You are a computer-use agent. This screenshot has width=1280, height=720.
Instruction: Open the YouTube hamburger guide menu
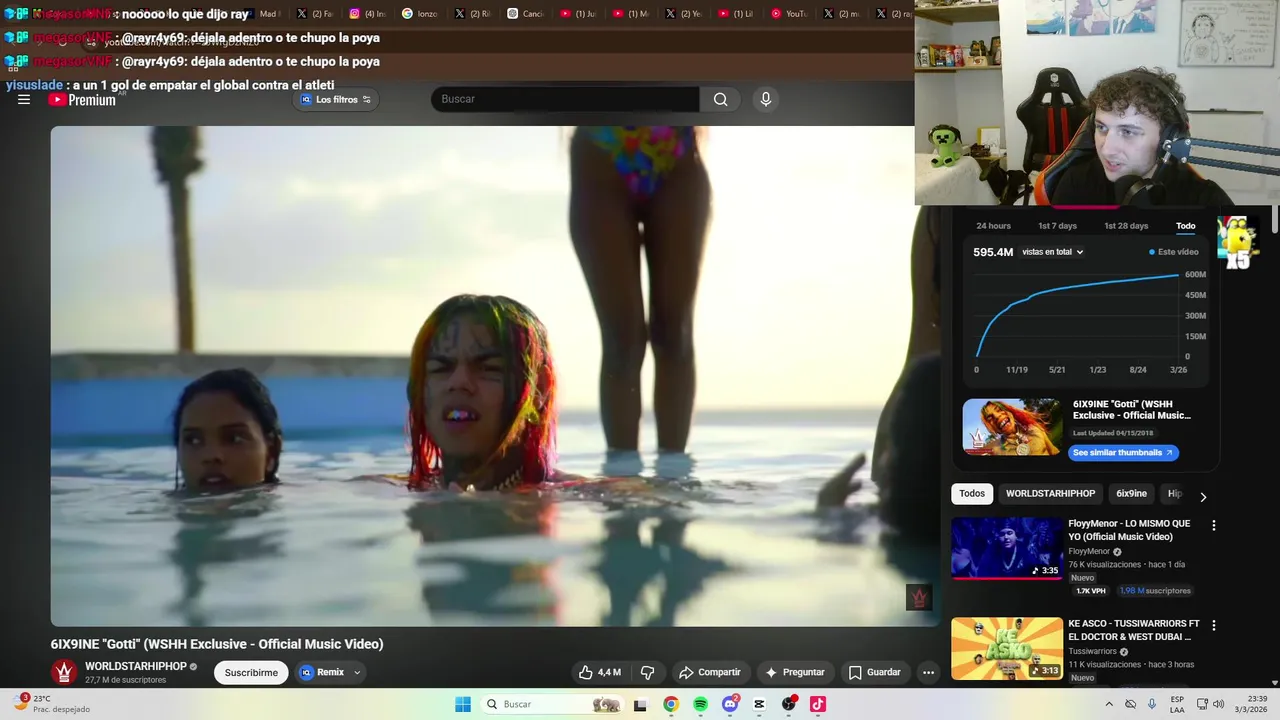[x=24, y=99]
